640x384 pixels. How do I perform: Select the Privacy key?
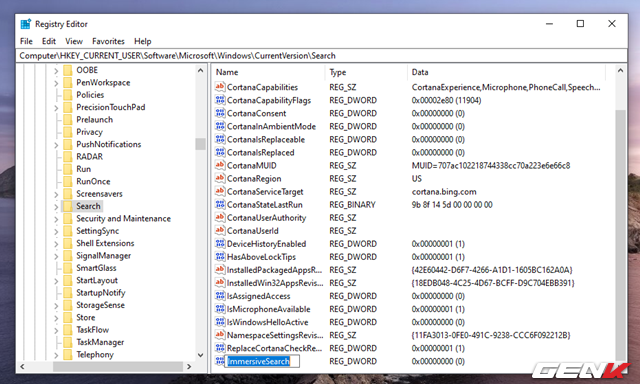coord(89,132)
